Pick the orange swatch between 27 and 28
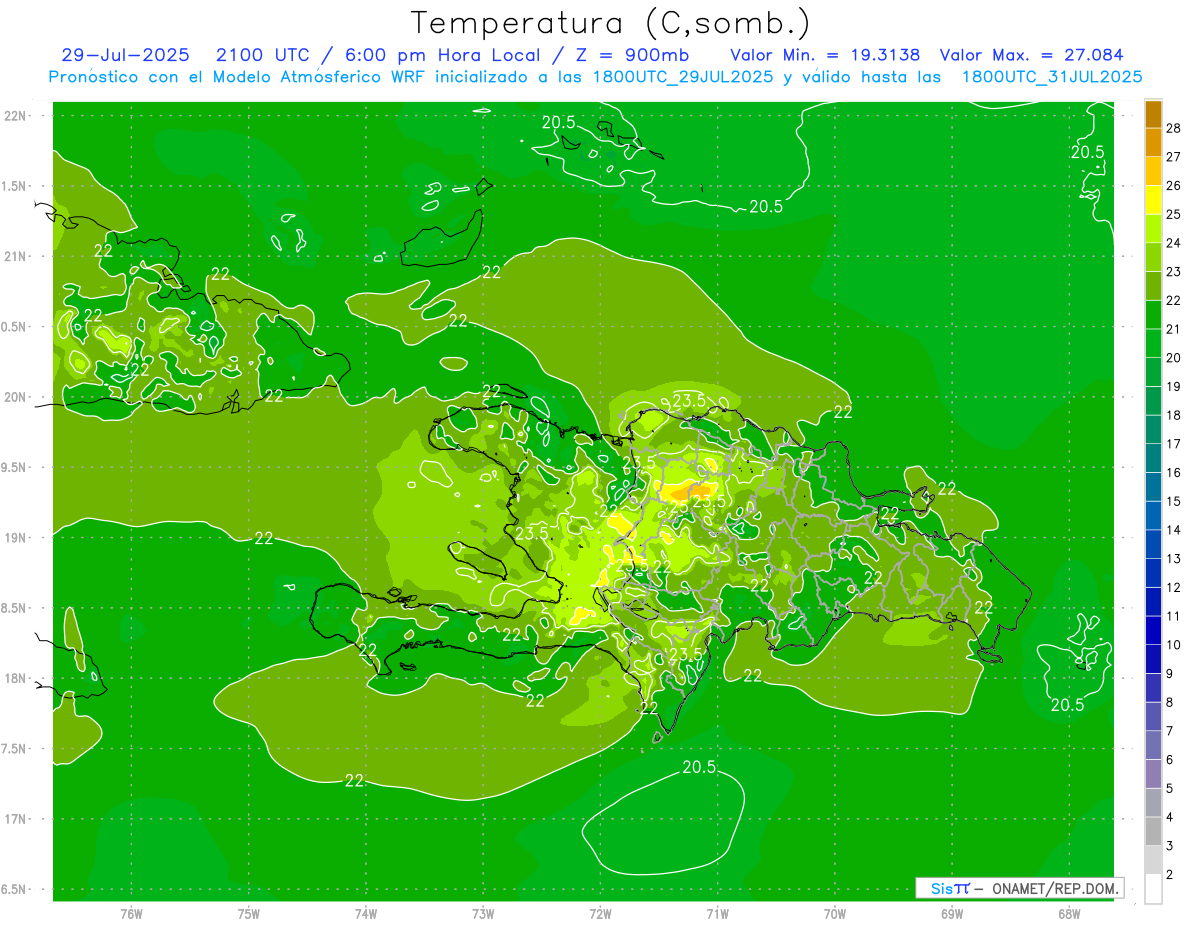The width and height of the screenshot is (1200, 927). [1153, 142]
